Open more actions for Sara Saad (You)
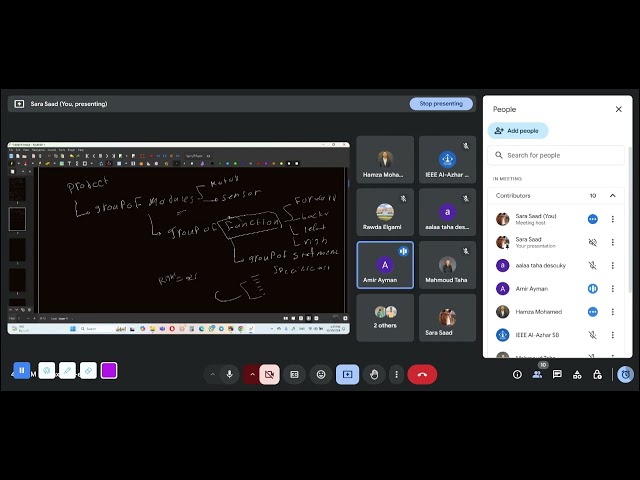The image size is (640, 480). [x=613, y=219]
